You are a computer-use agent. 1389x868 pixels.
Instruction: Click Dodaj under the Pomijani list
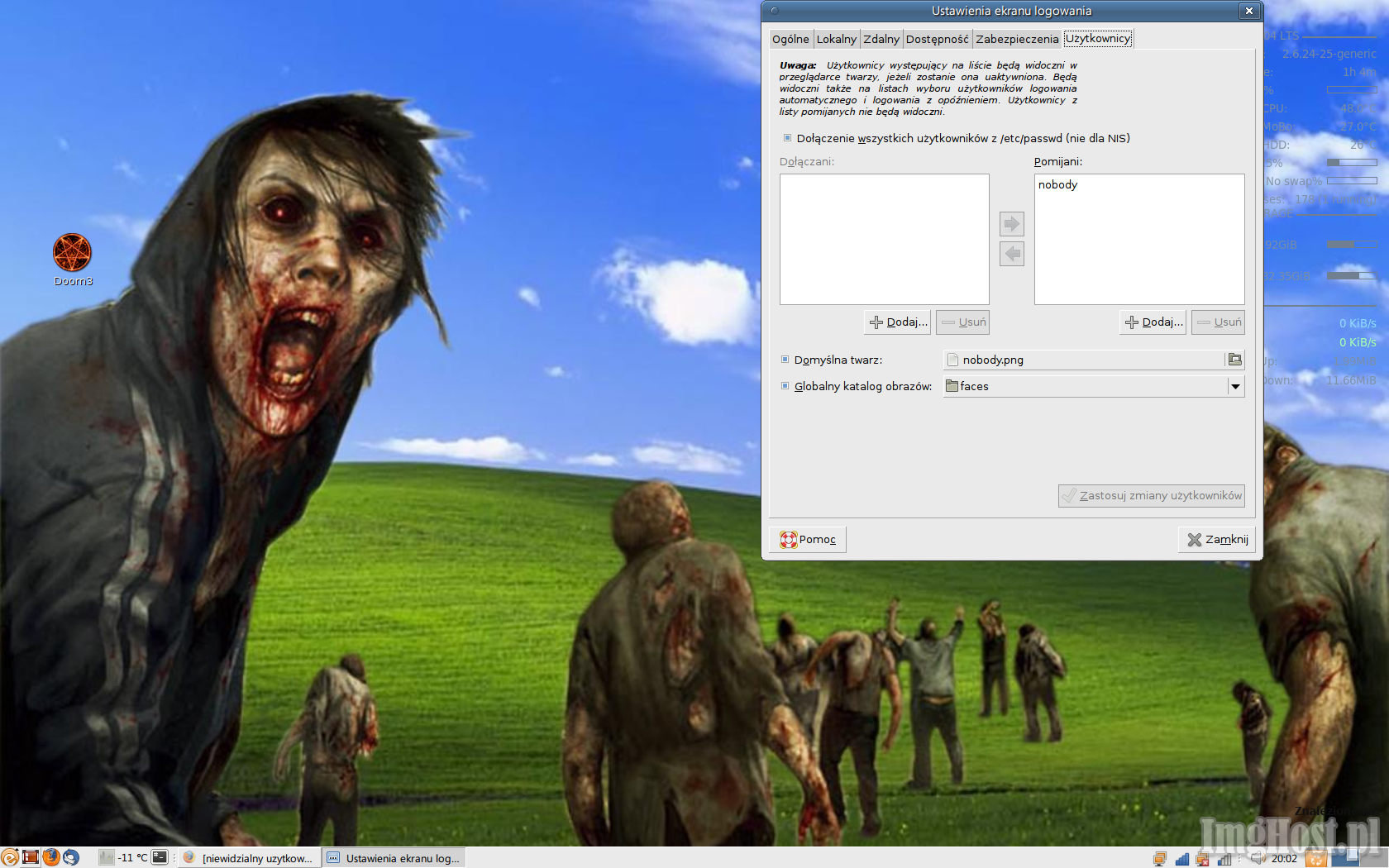point(1153,322)
